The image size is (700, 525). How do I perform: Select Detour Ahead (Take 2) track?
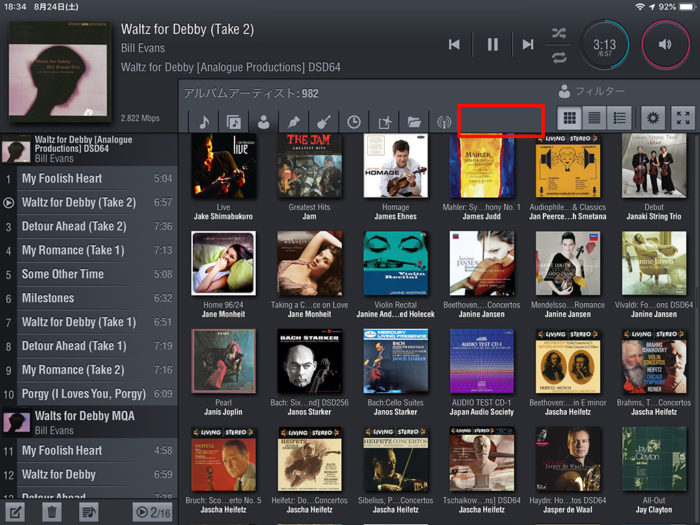pyautogui.click(x=89, y=226)
